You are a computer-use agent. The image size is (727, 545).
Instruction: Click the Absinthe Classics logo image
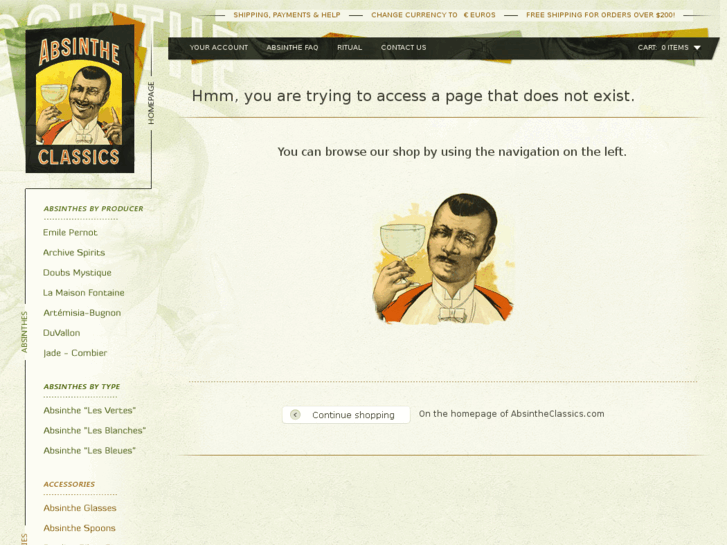tap(80, 99)
